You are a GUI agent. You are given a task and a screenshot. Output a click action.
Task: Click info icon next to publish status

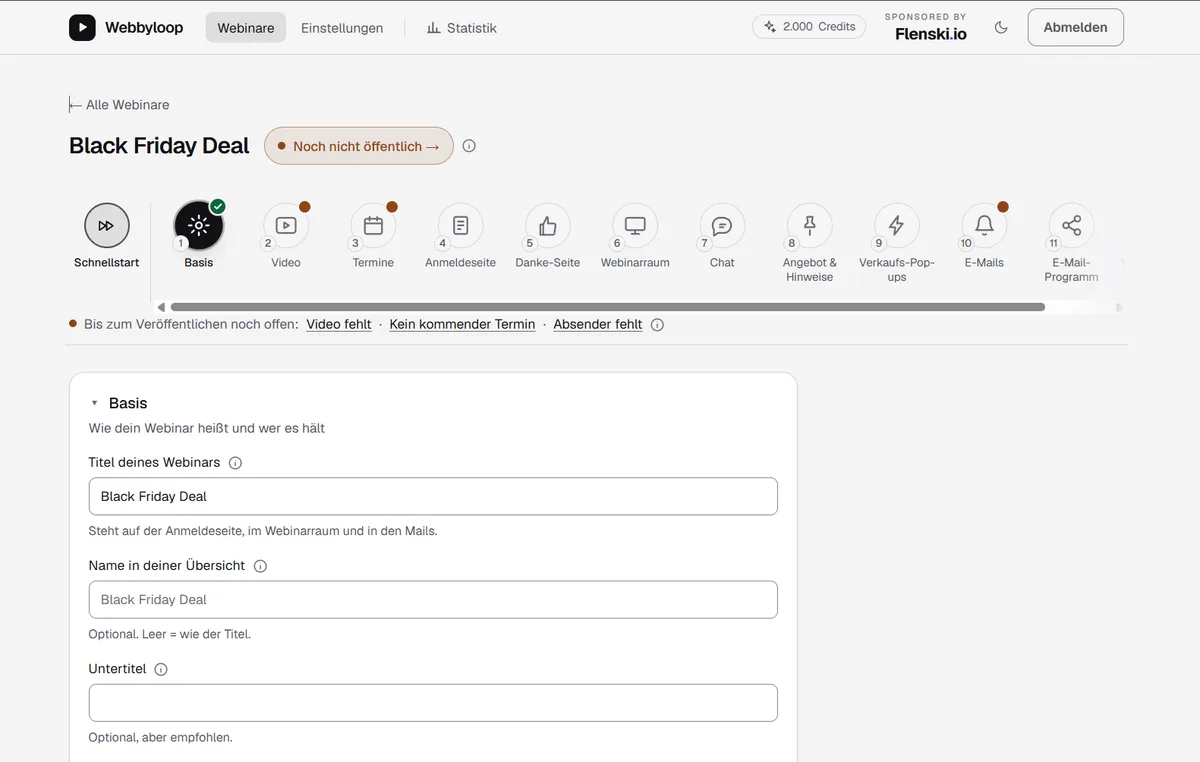point(469,146)
